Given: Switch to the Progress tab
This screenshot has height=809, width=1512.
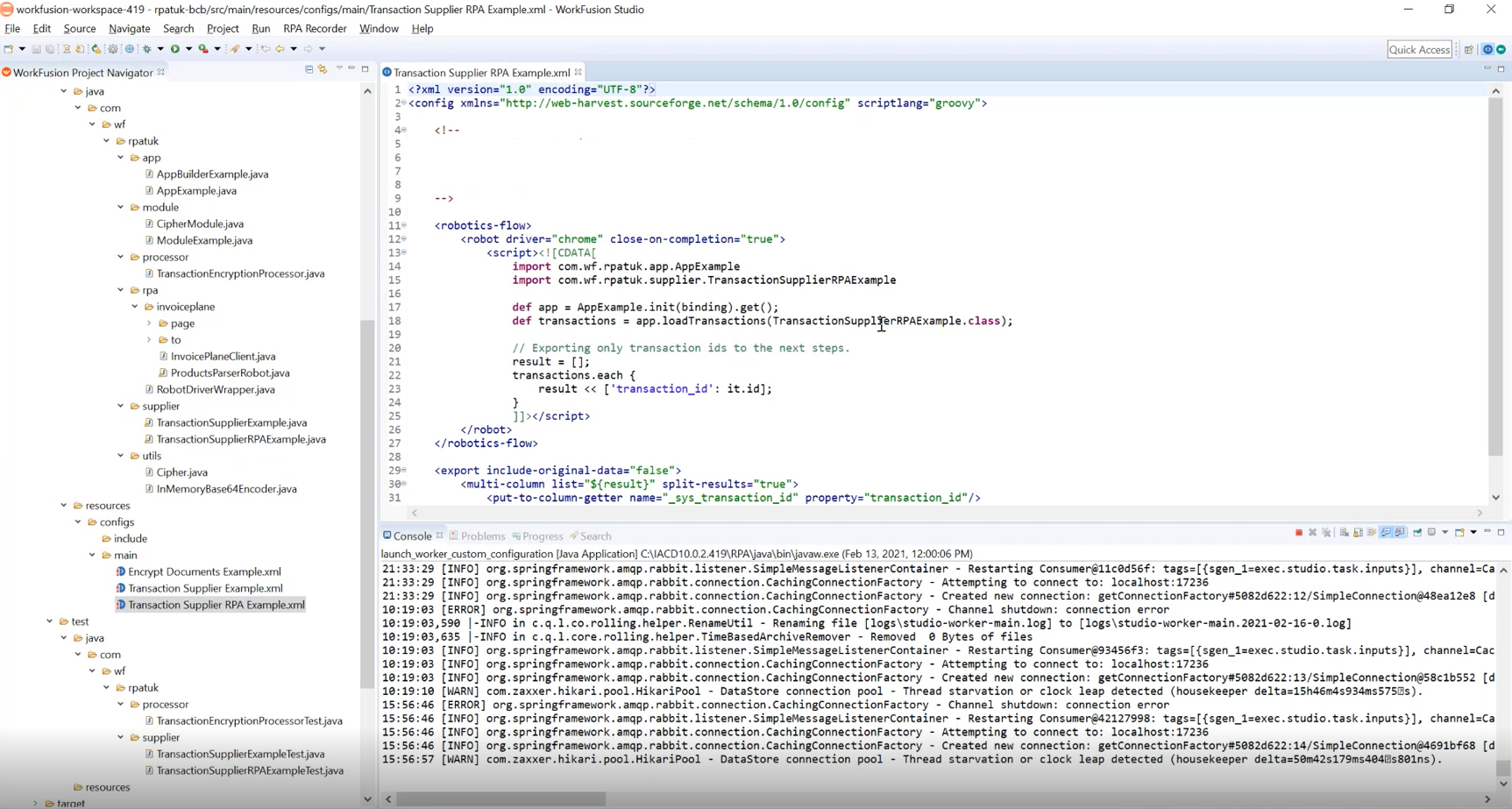Looking at the screenshot, I should 537,536.
